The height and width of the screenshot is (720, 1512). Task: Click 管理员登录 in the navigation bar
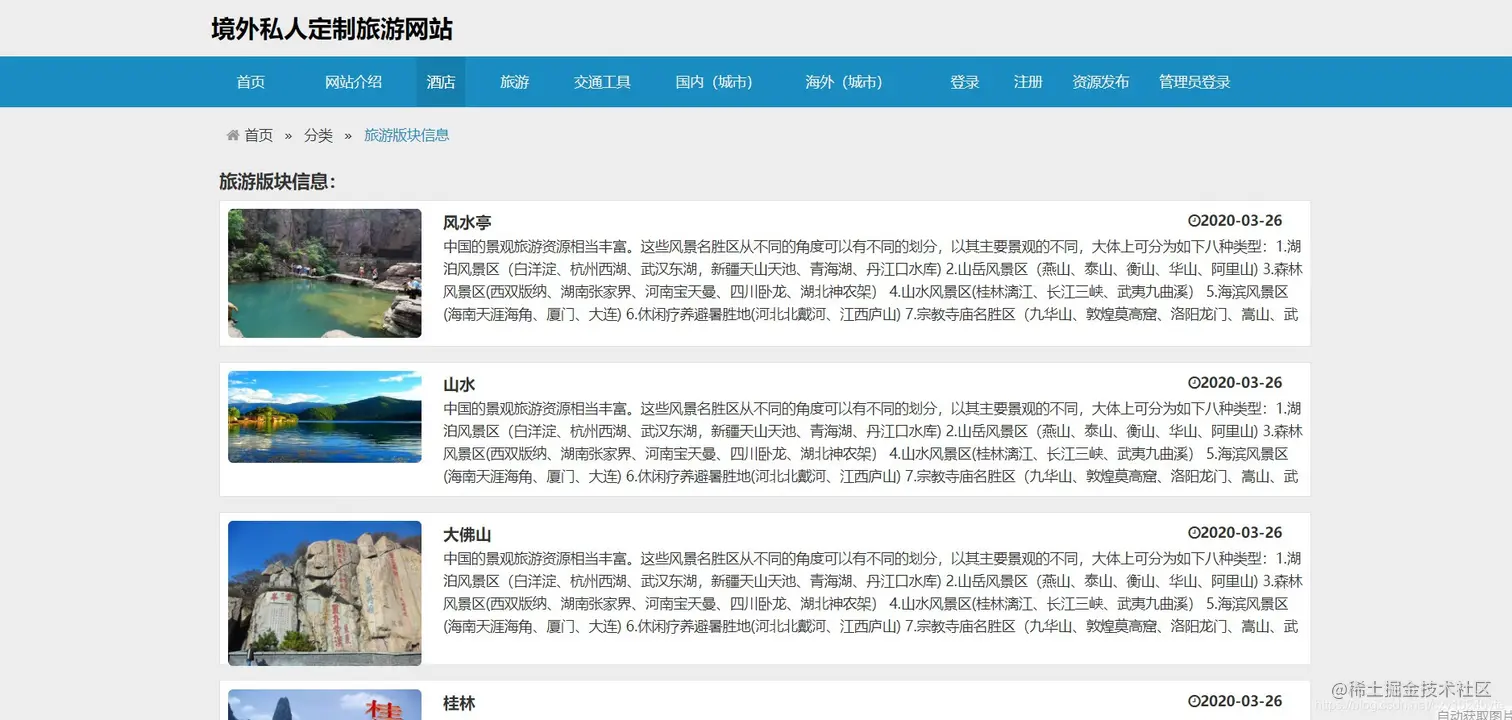(x=1194, y=82)
